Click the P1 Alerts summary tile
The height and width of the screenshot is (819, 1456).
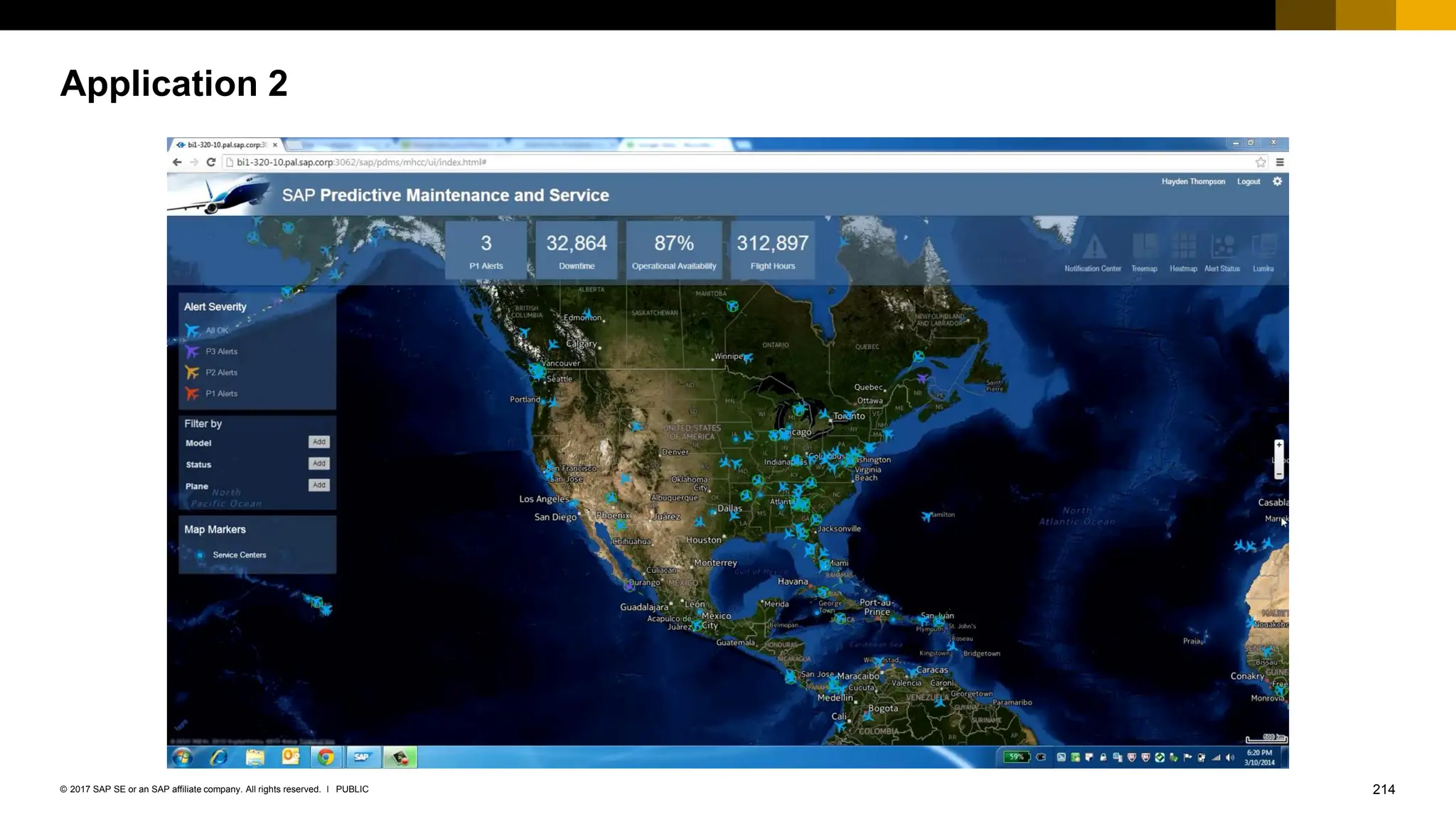tap(486, 251)
